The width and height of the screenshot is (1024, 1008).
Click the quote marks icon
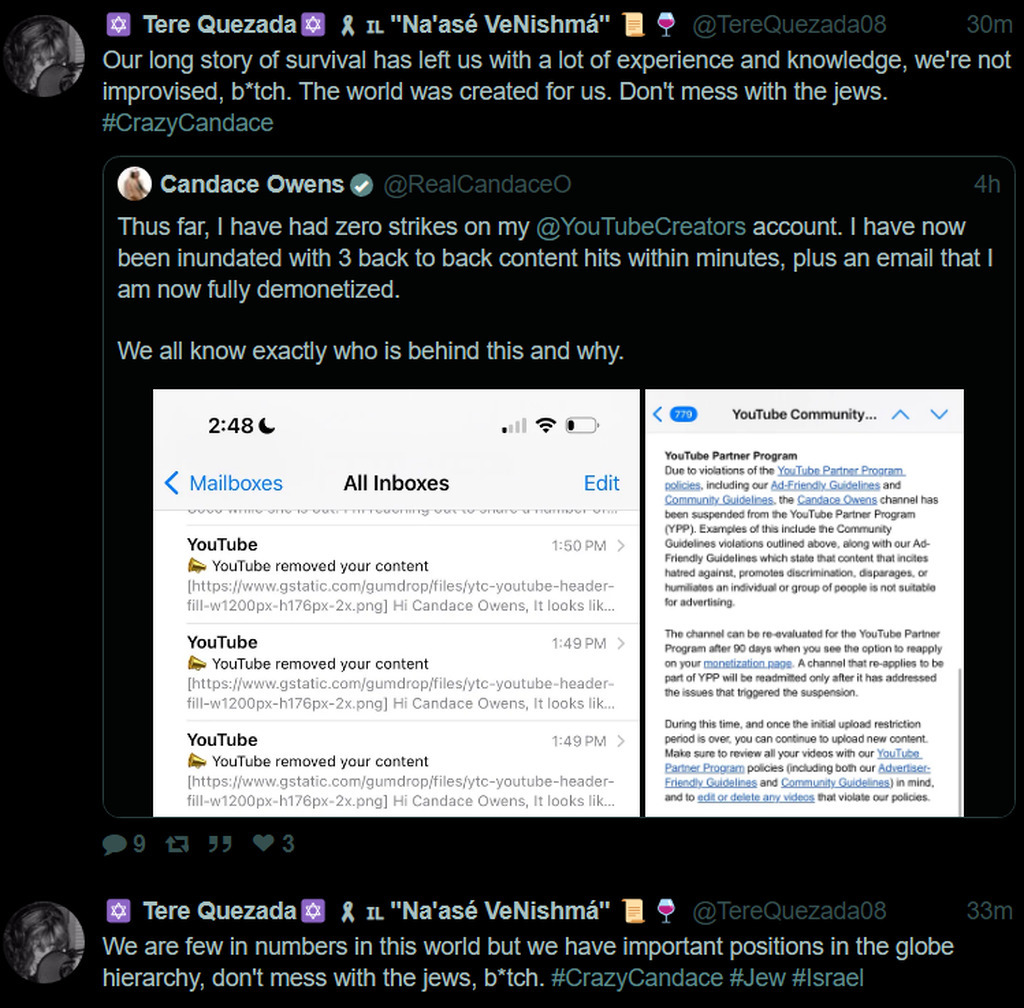(x=220, y=844)
